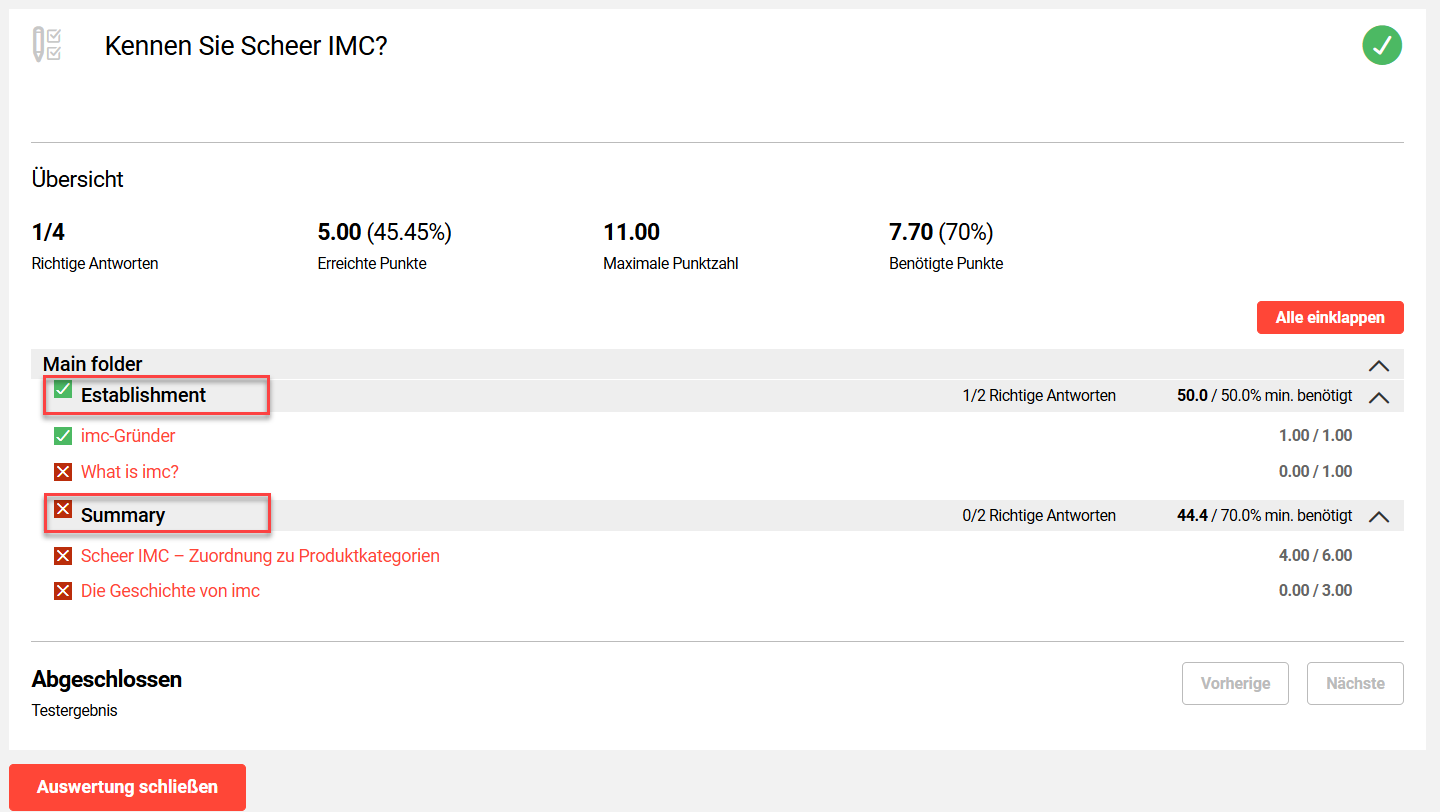The height and width of the screenshot is (812, 1440).
Task: Select the Summary folder heading
Action: (123, 515)
